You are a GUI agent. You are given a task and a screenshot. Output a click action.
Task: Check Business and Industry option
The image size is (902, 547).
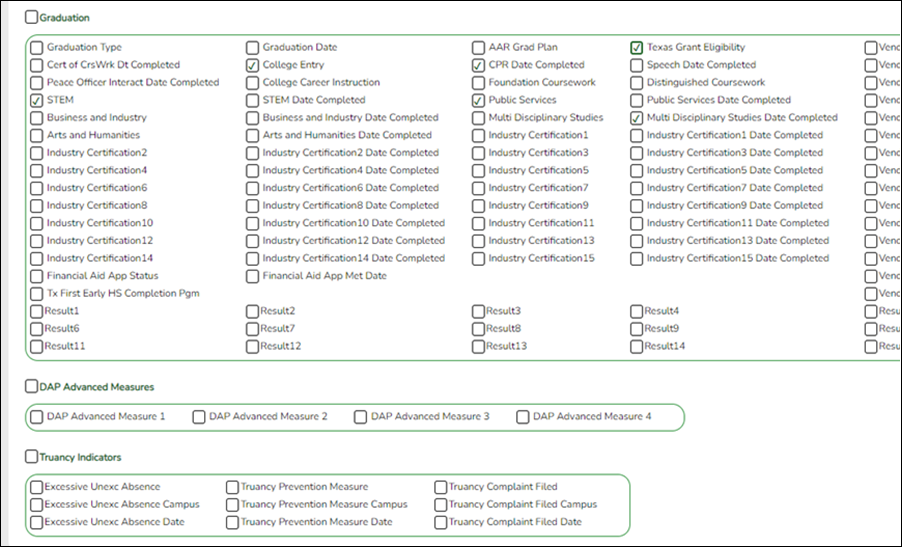37,118
